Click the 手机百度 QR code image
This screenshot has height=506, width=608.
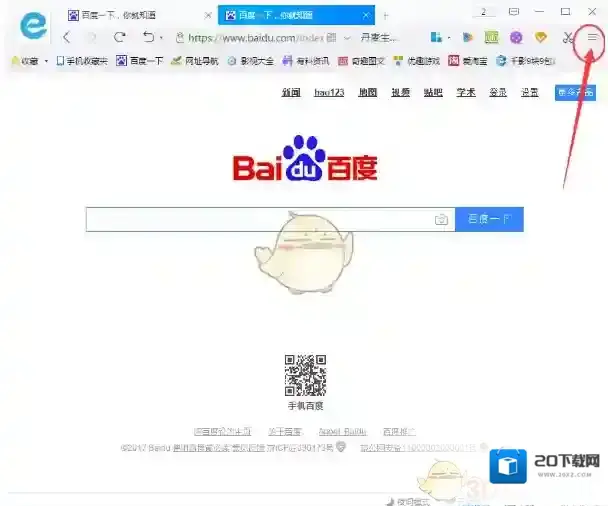coord(305,375)
